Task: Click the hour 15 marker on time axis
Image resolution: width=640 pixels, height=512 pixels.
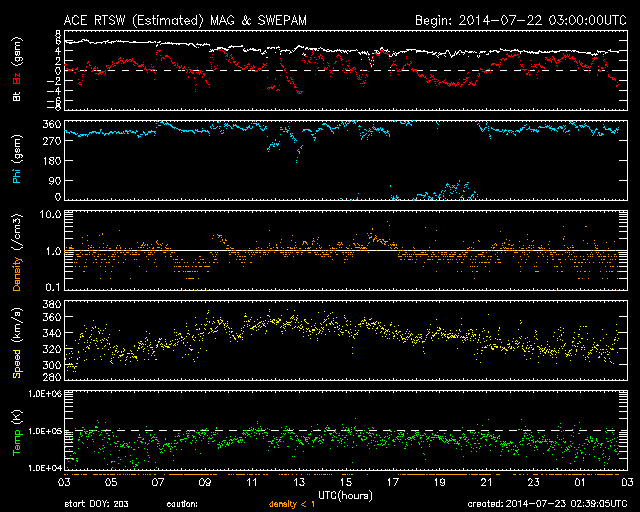Action: [x=345, y=483]
